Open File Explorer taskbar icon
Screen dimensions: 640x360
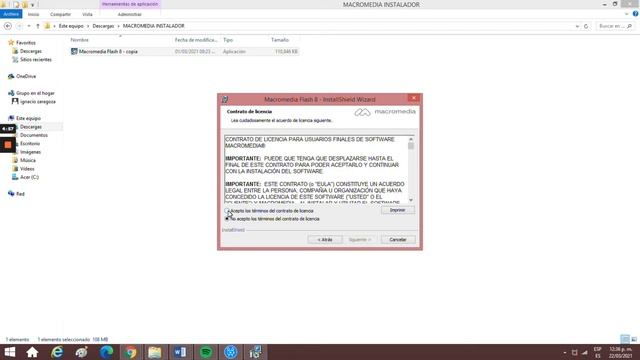155,352
